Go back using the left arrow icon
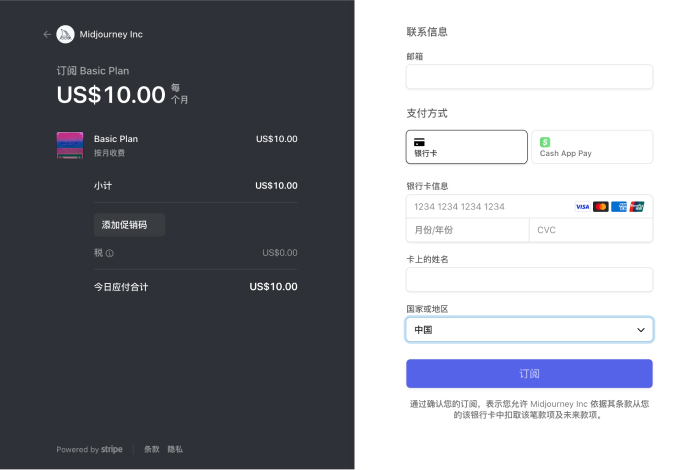The height and width of the screenshot is (470, 700). pyautogui.click(x=47, y=34)
